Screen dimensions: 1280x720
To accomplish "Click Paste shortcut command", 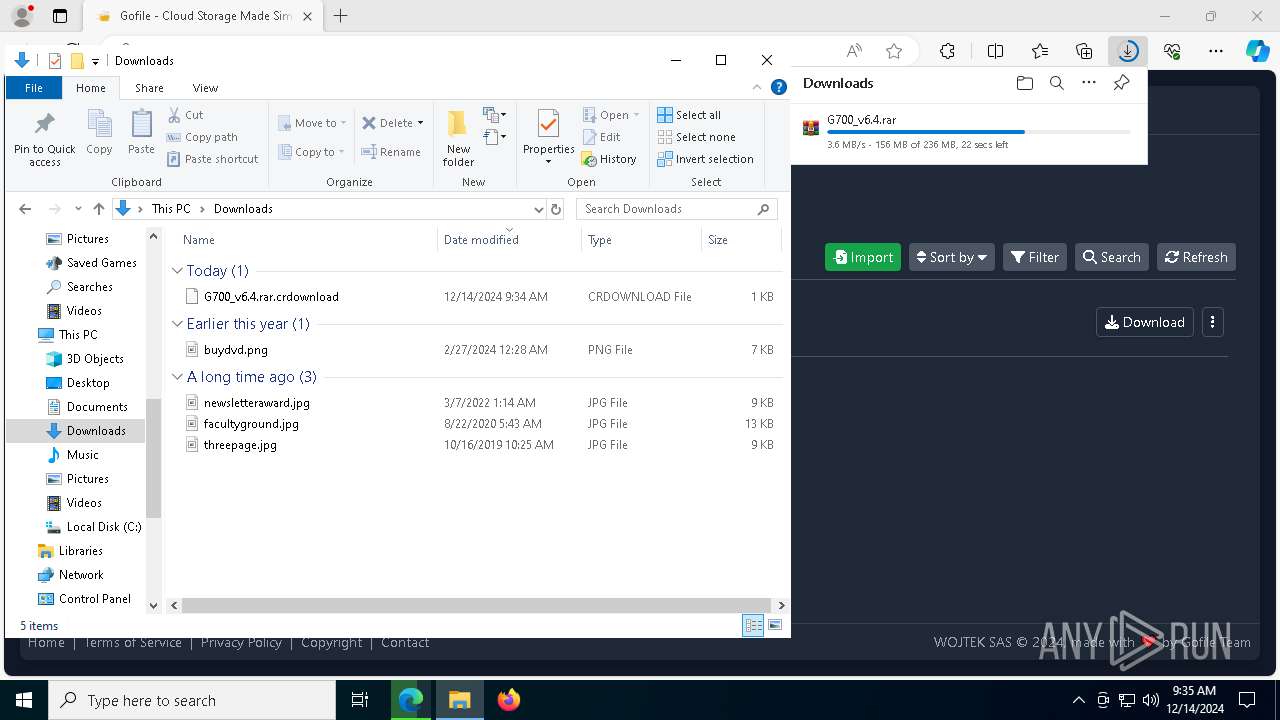I will [212, 159].
